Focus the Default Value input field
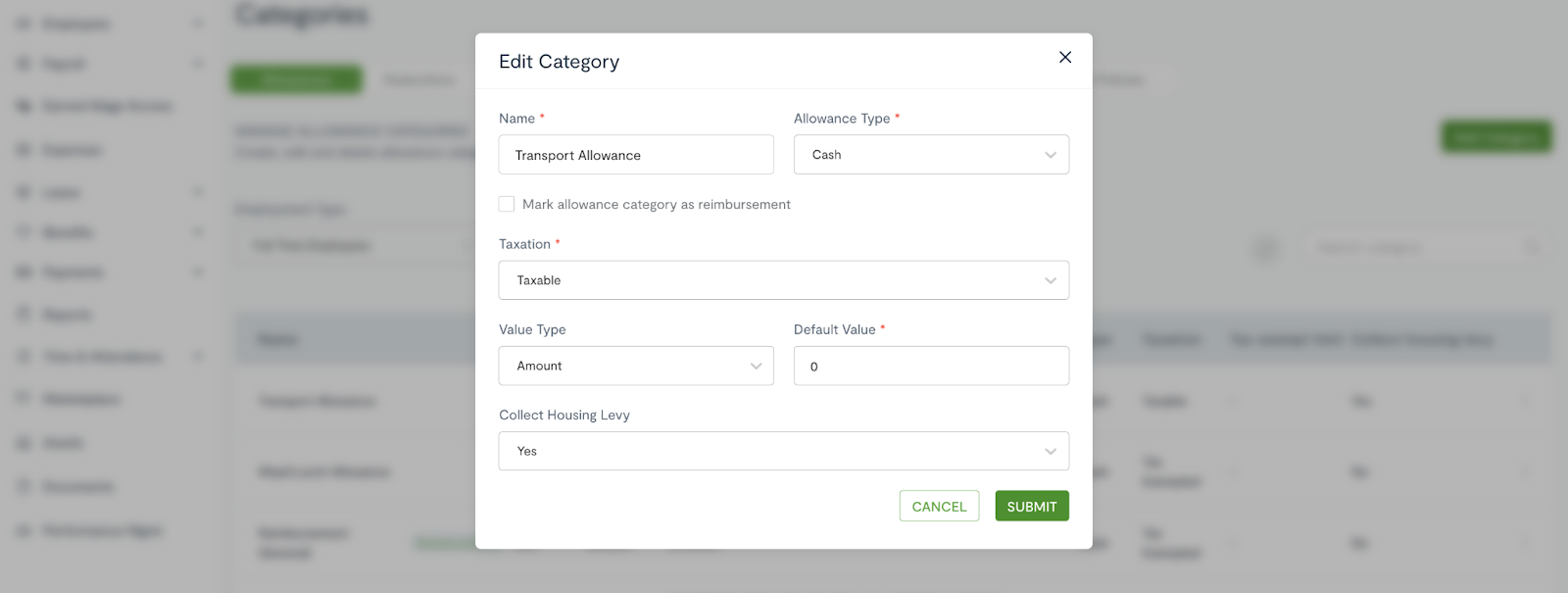The height and width of the screenshot is (593, 1568). point(931,366)
